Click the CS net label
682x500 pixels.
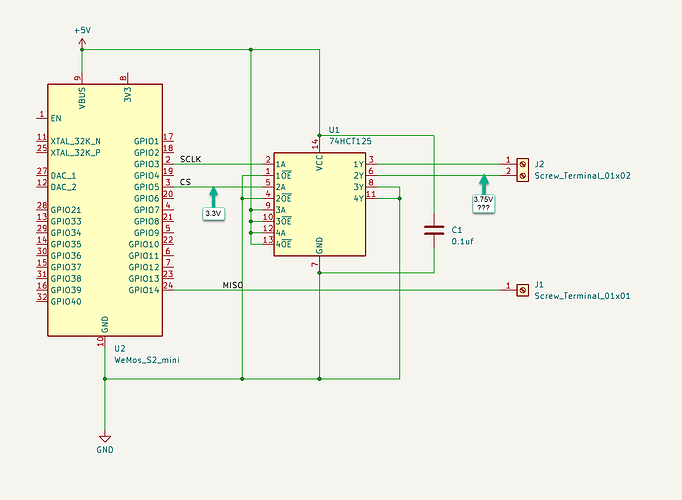pos(185,182)
